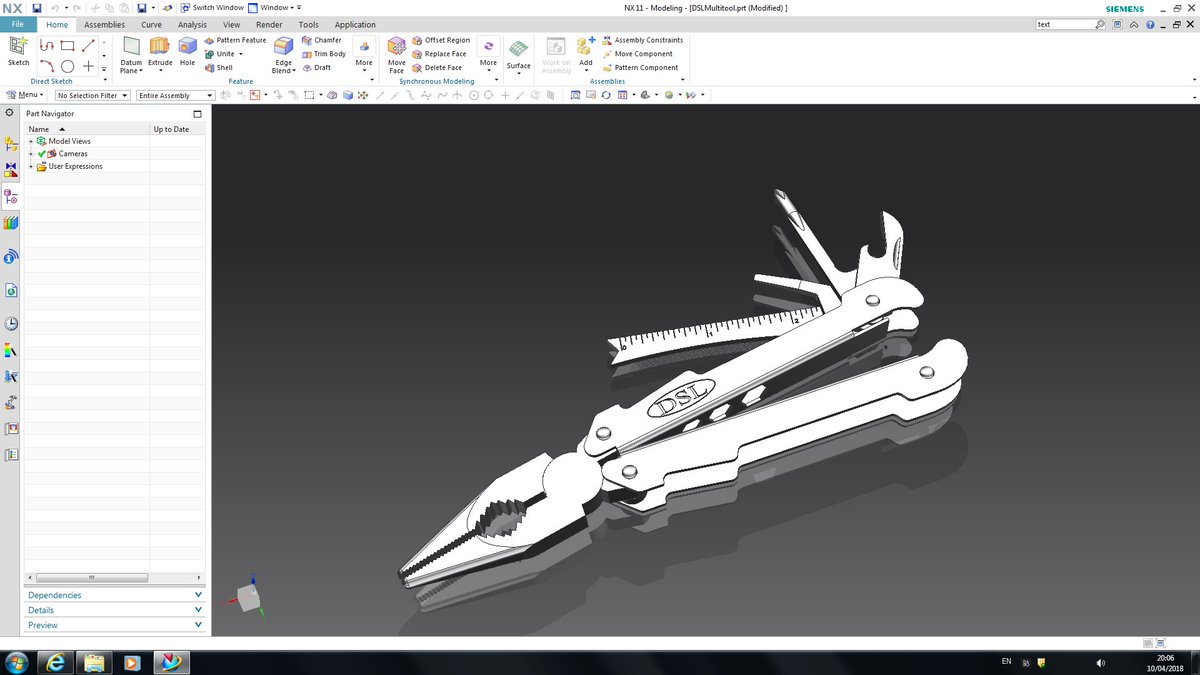Choose Pattern Component command

(640, 68)
